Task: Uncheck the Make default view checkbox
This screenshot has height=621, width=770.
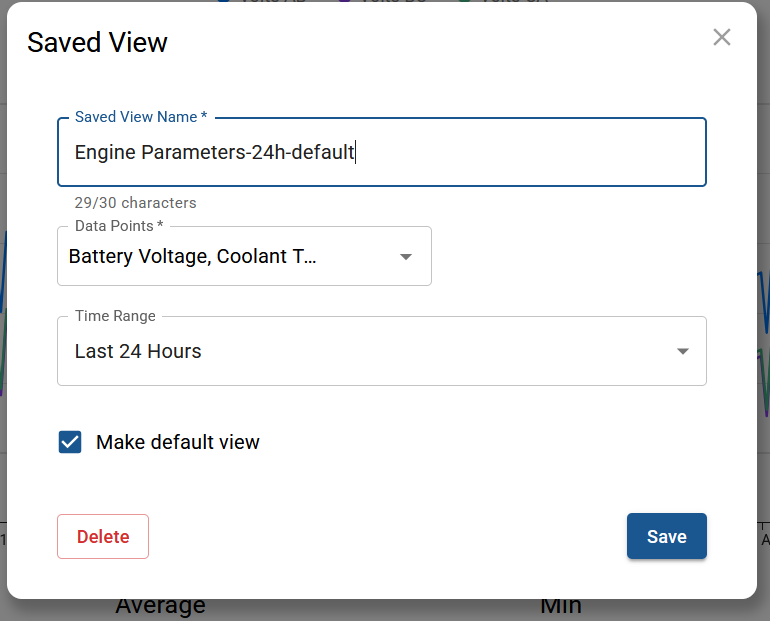Action: pos(70,442)
